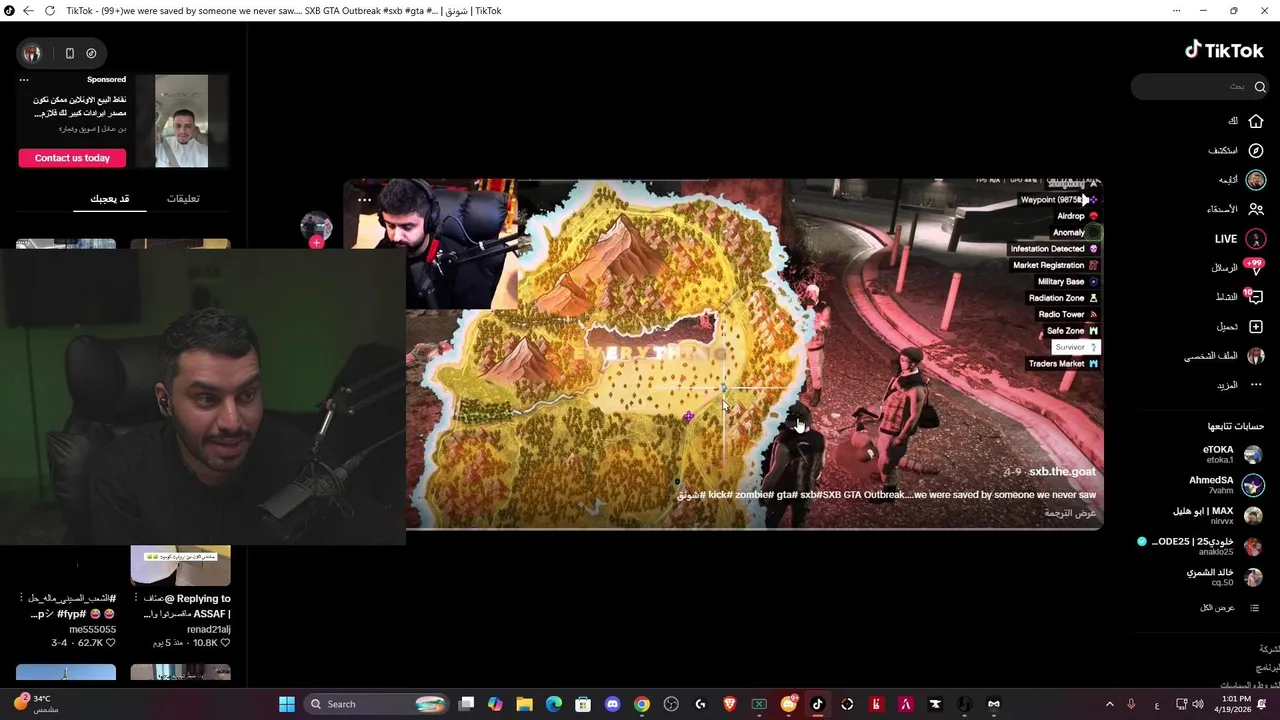Image resolution: width=1280 pixels, height=720 pixels.
Task: Open File Explorer from taskbar
Action: point(524,704)
